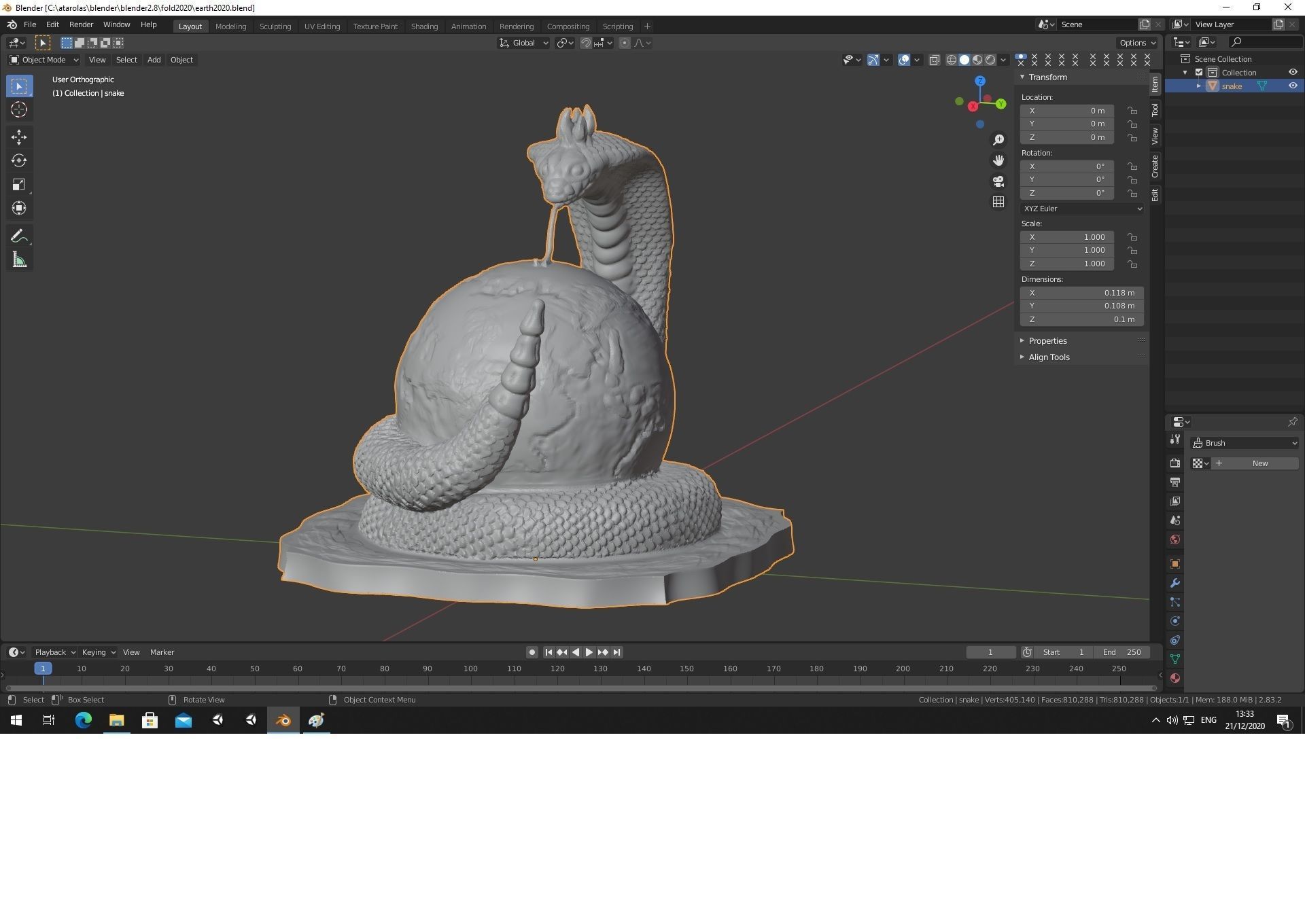The width and height of the screenshot is (1305, 924).
Task: Open the Output properties tab icon
Action: pyautogui.click(x=1175, y=482)
